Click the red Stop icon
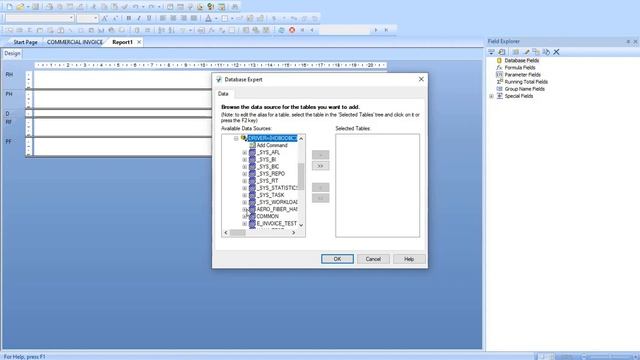 click(292, 30)
